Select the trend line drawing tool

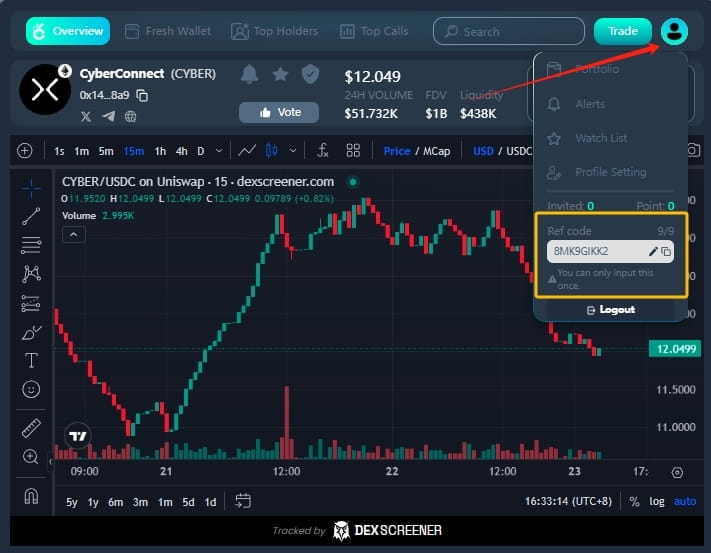click(31, 217)
